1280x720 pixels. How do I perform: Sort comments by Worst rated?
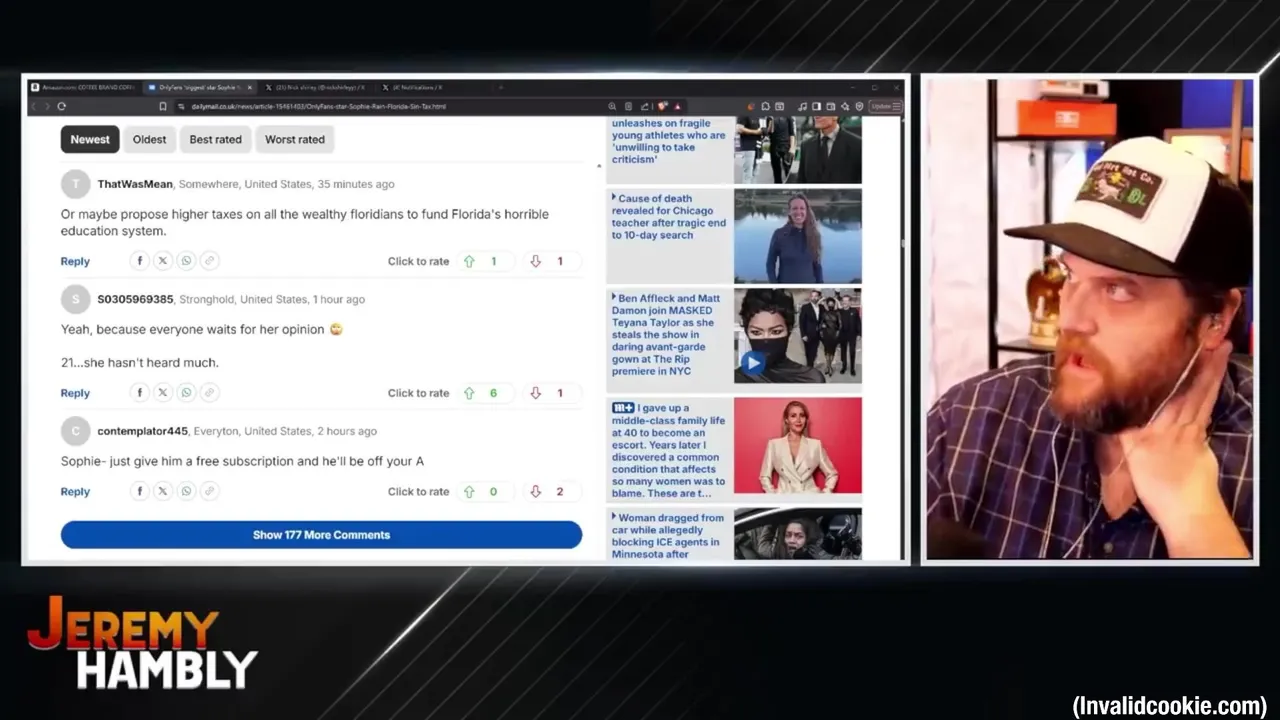pos(295,139)
